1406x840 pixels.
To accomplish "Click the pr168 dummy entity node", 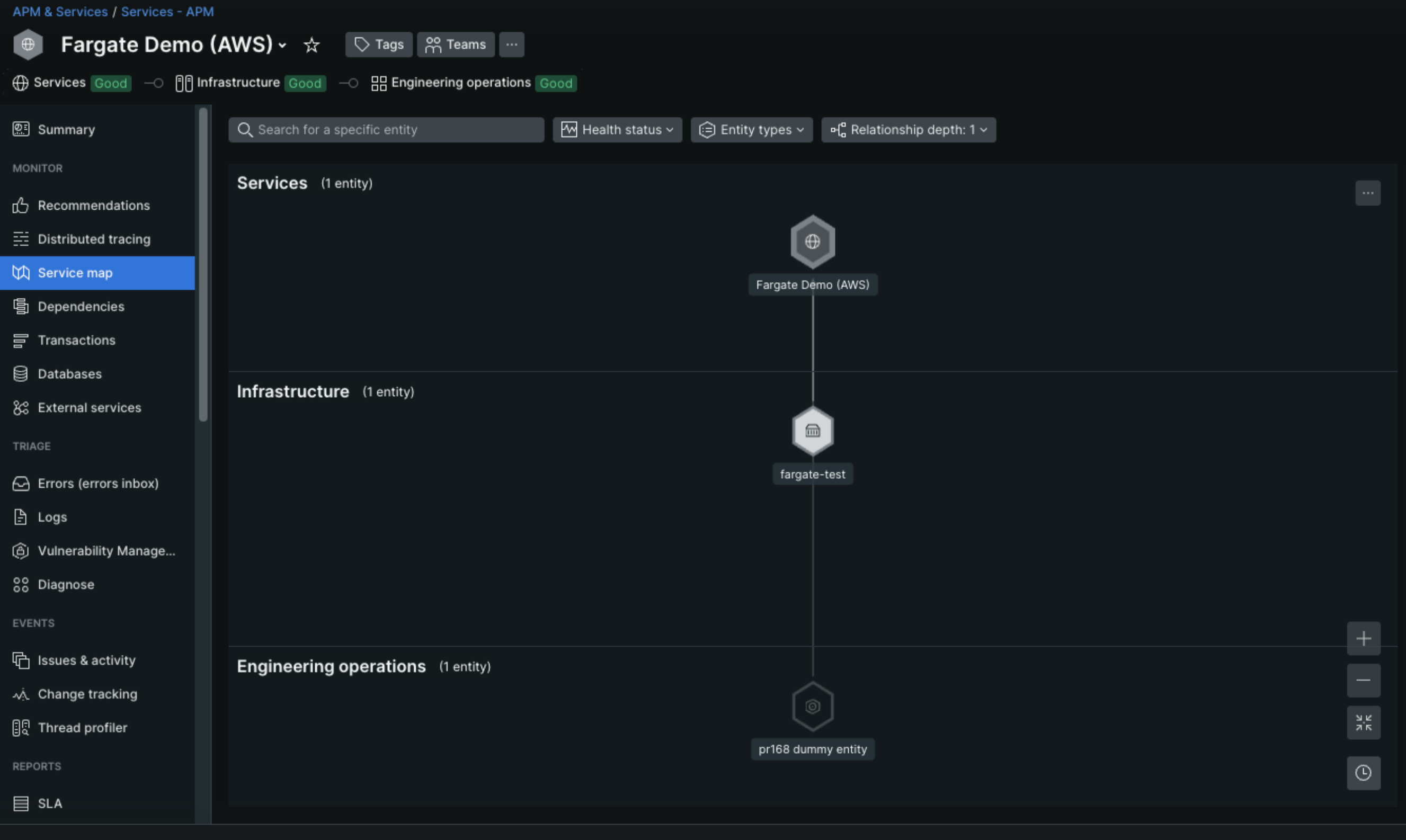I will (x=812, y=706).
